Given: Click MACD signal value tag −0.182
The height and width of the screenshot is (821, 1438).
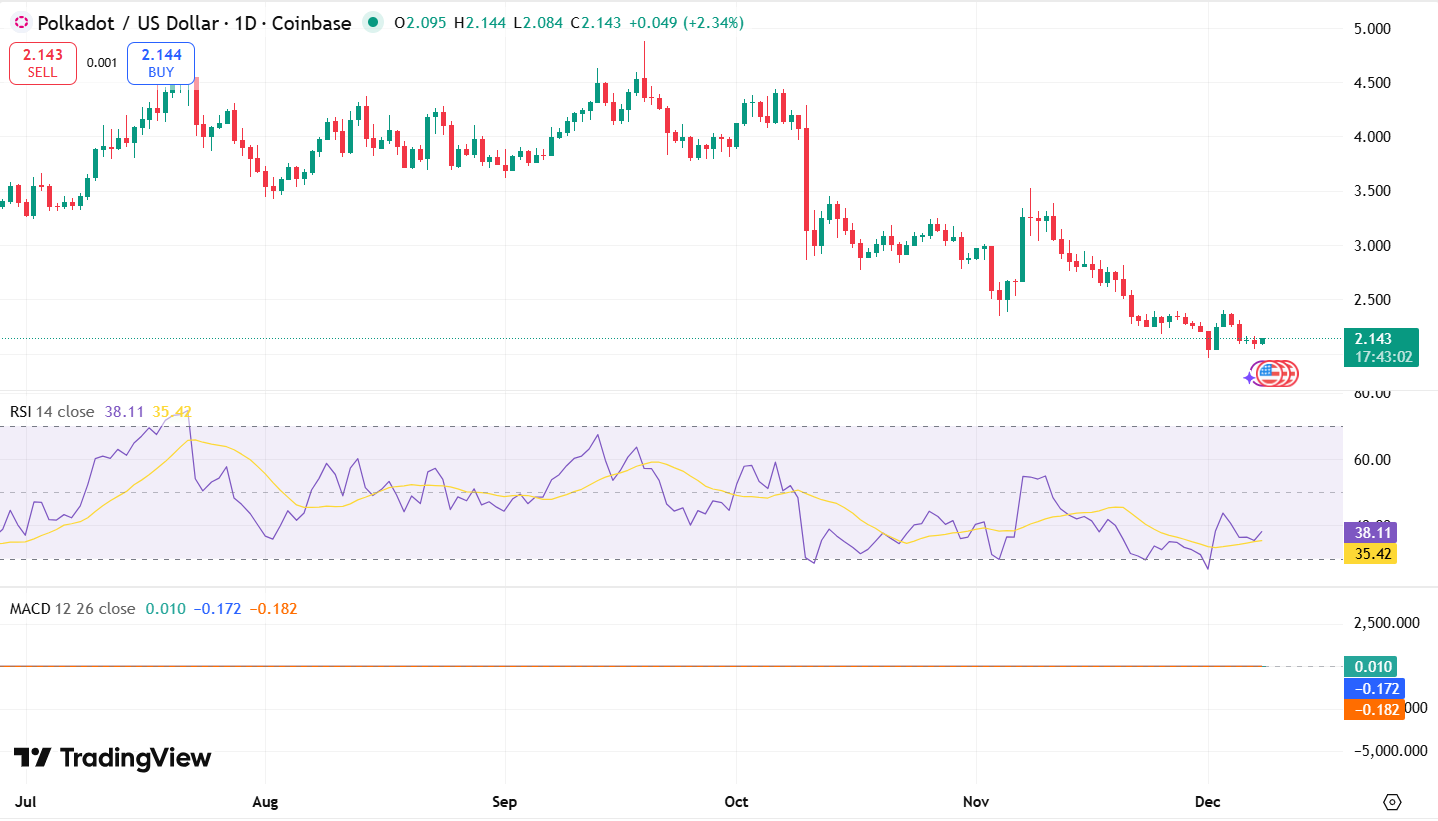Looking at the screenshot, I should [x=1374, y=709].
